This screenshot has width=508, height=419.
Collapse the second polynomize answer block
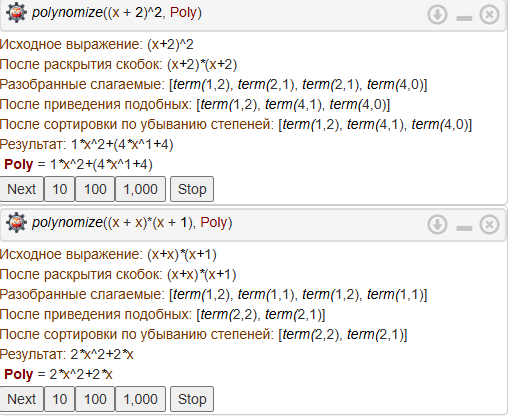point(464,228)
